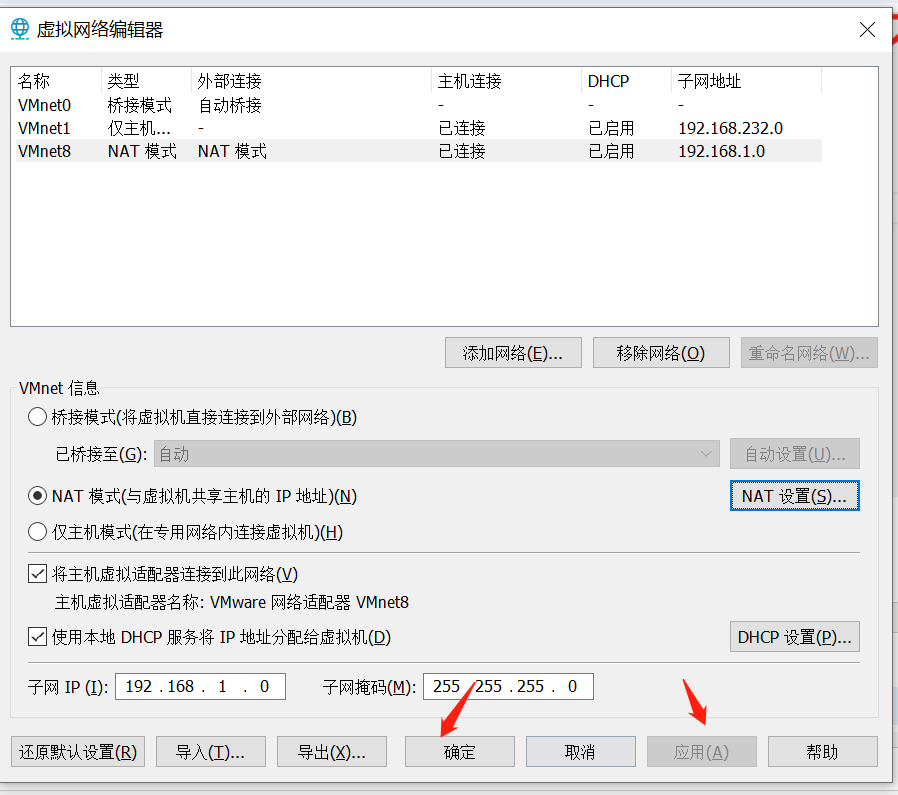
Task: Open the 已桥接至 dropdown
Action: coord(436,454)
